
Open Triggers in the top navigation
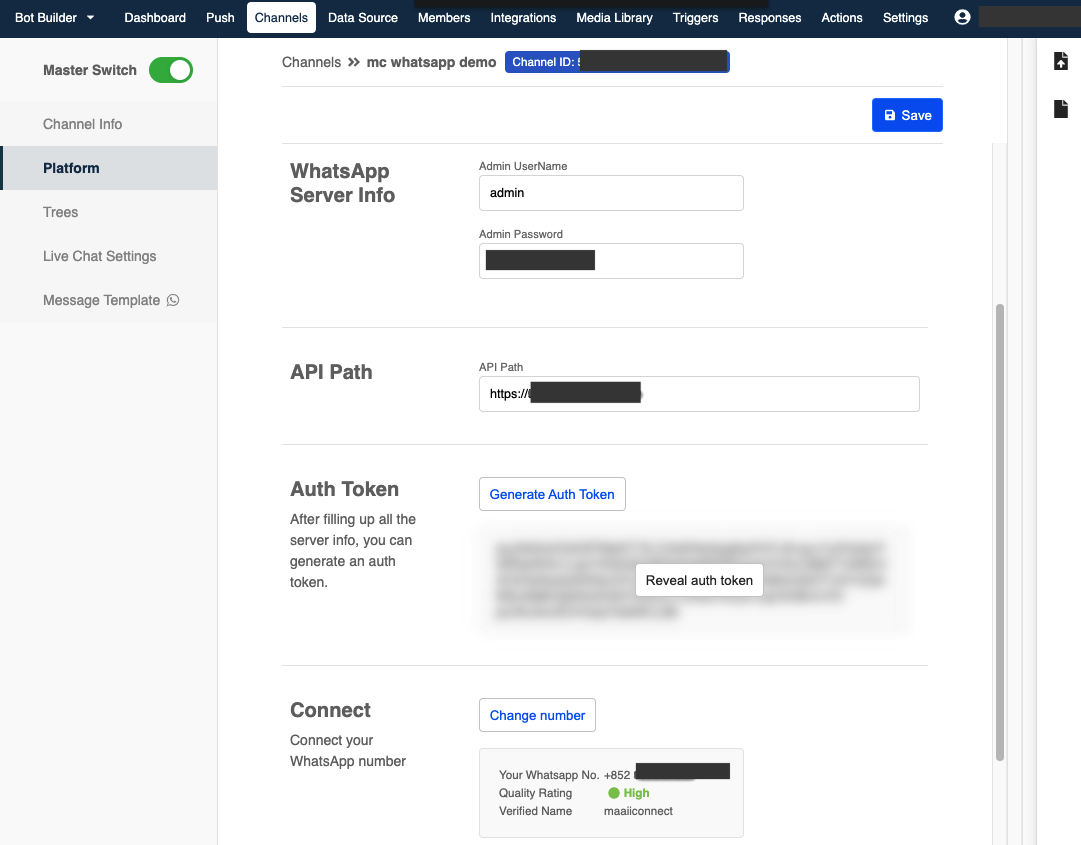pos(695,17)
